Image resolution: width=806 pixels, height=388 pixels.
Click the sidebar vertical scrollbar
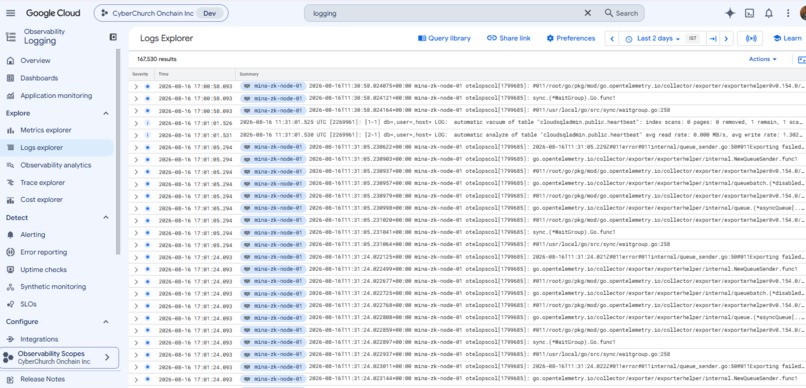pyautogui.click(x=117, y=152)
